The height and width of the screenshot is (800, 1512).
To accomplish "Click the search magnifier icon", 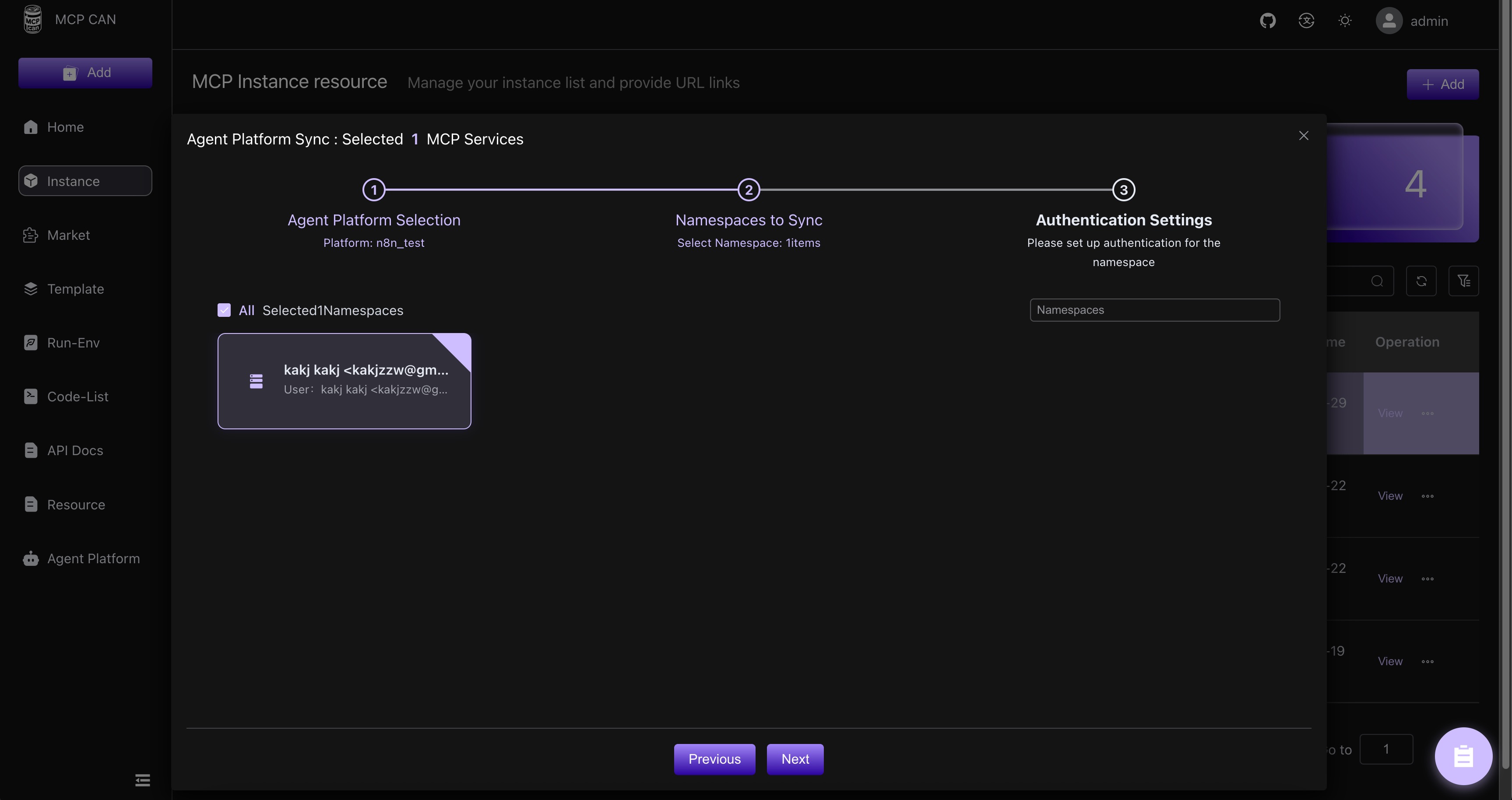I will 1377,281.
